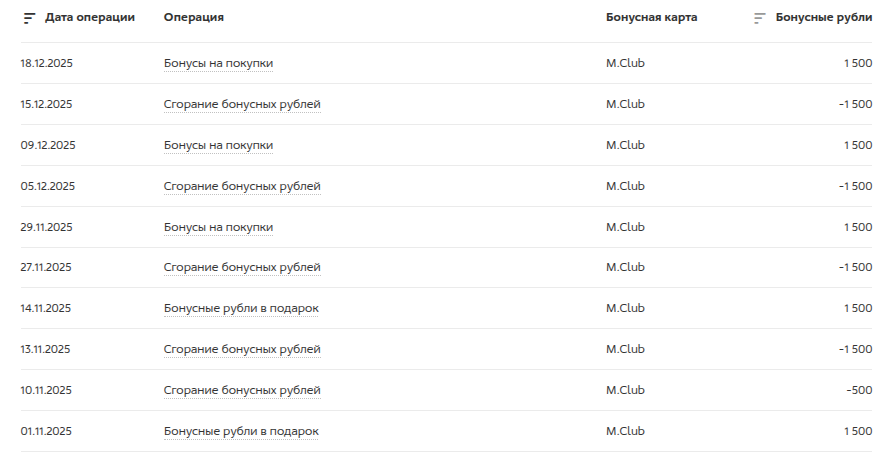Click M.Club card in the 01.11.2025 row
Viewport: 889px width, 467px height.
pos(625,431)
